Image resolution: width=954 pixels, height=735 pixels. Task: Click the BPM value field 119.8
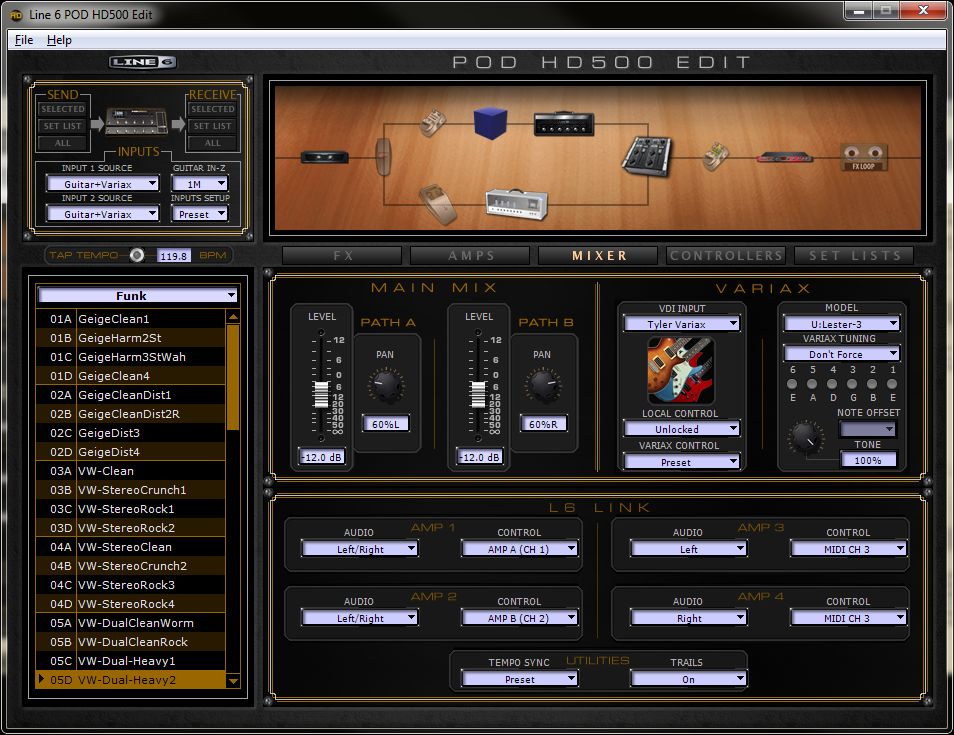(173, 256)
